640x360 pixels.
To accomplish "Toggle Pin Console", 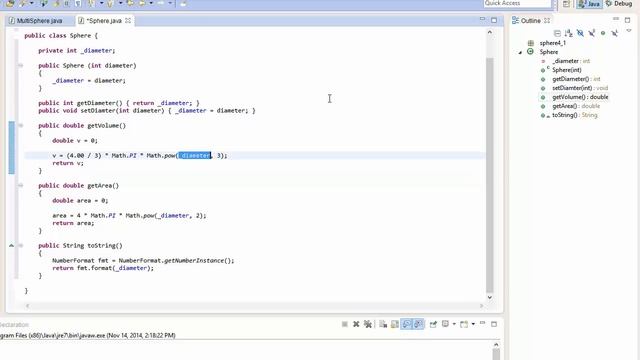I will pyautogui.click(x=433, y=324).
